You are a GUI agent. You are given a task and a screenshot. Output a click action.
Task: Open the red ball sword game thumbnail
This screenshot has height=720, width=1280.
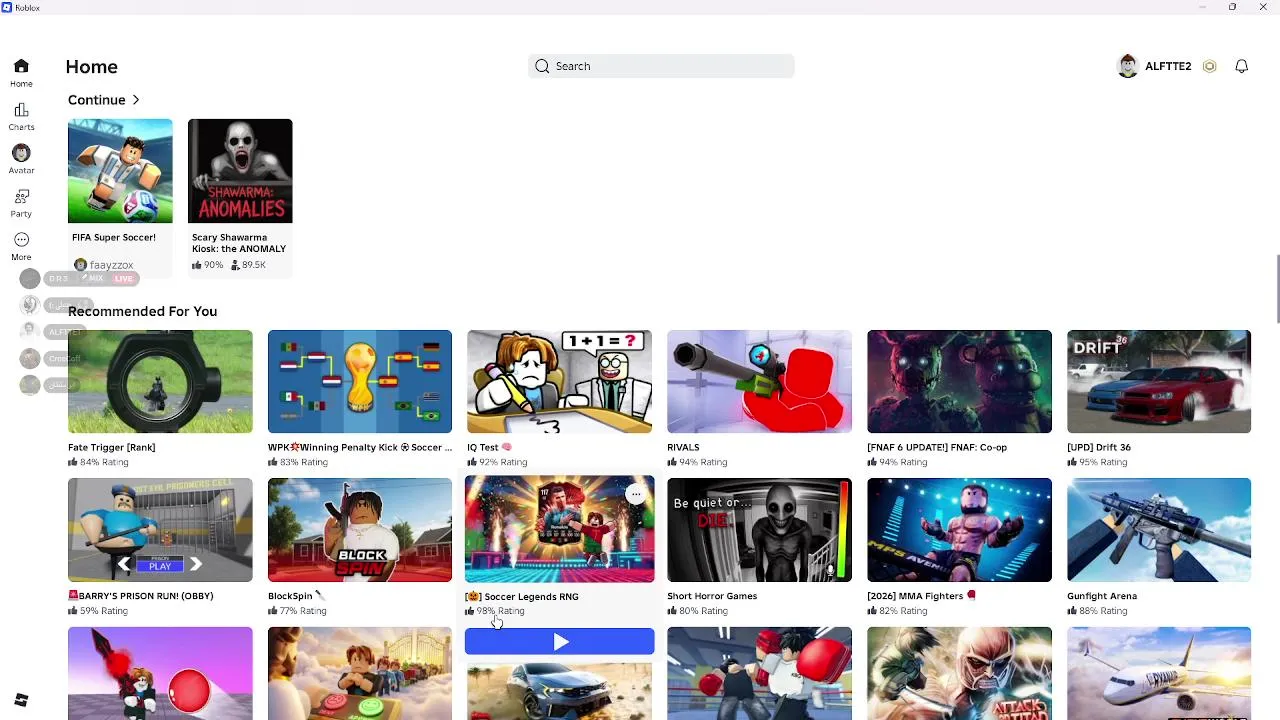coord(160,673)
